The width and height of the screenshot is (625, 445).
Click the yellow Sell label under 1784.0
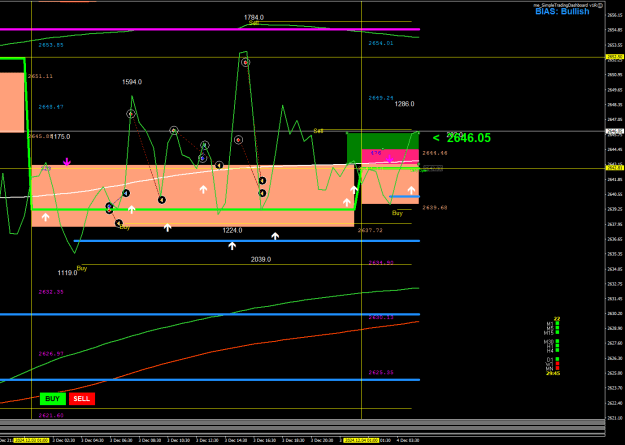click(254, 23)
